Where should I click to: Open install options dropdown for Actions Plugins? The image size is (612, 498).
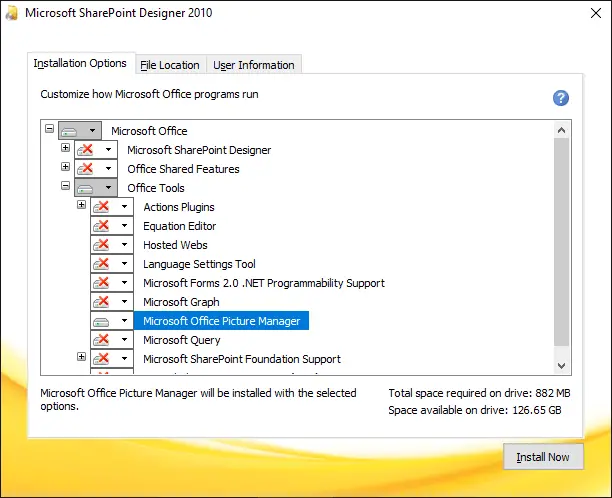click(x=125, y=206)
